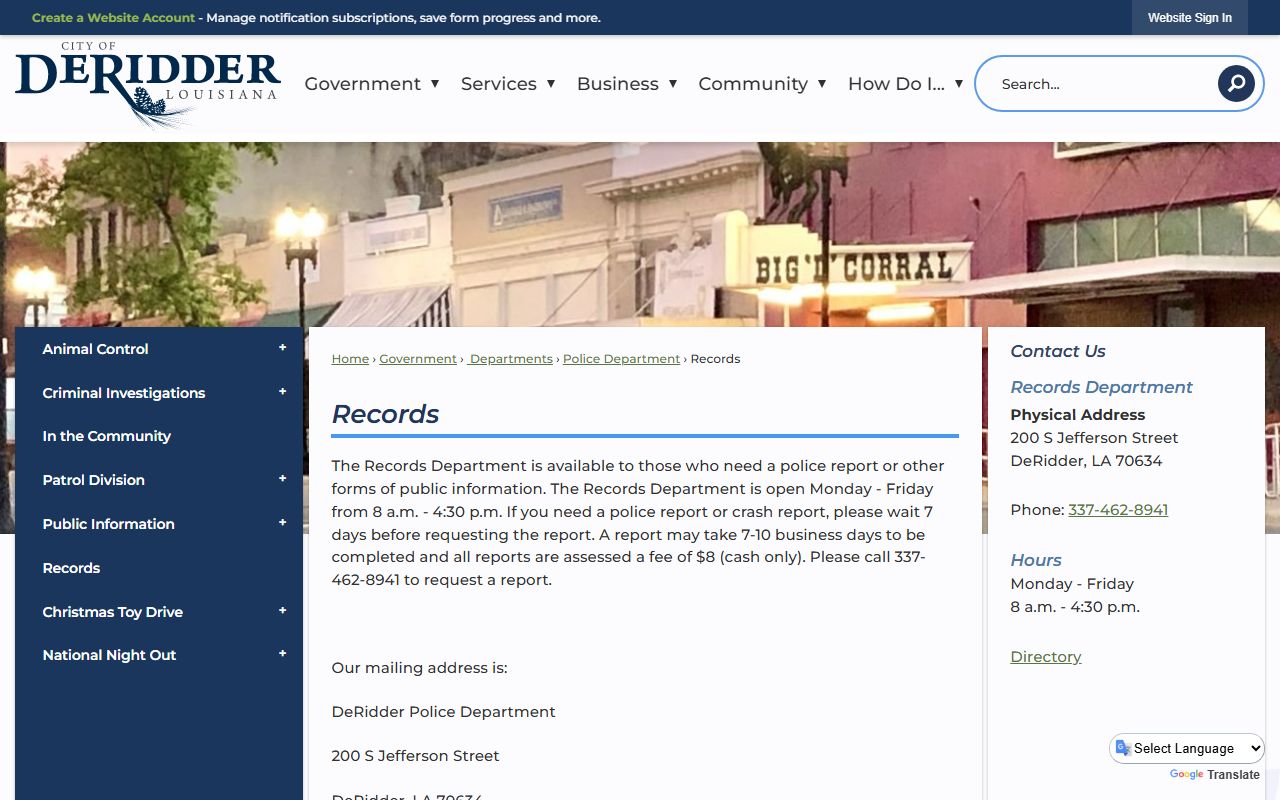The width and height of the screenshot is (1280, 800).
Task: Go to In the Community page
Action: pos(107,436)
